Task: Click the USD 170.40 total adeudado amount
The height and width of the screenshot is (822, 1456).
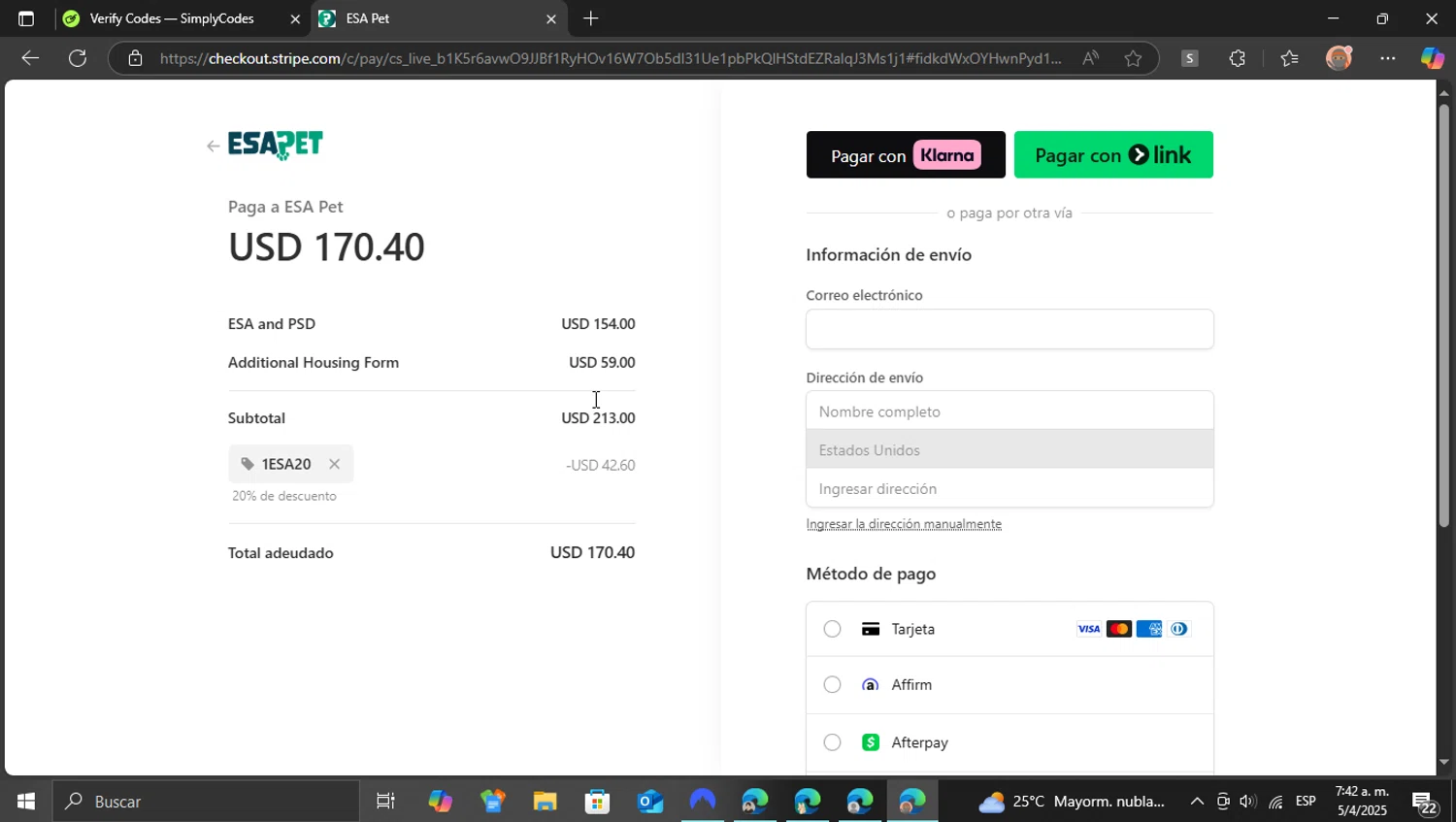Action: 592,552
